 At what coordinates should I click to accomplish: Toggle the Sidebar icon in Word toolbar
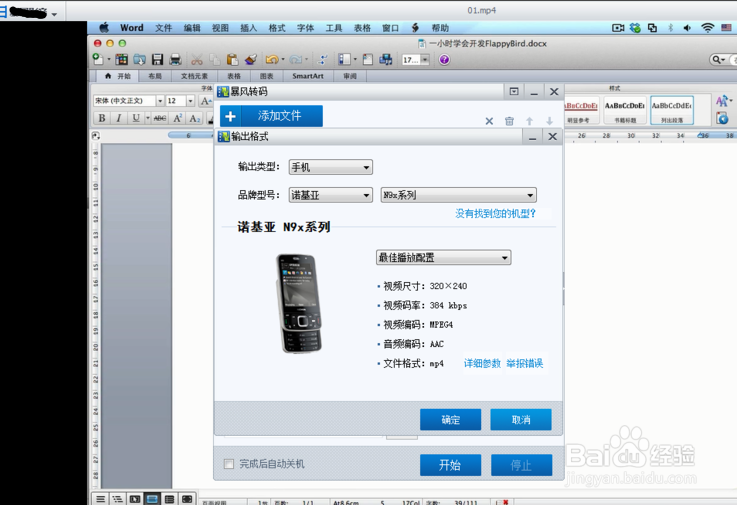point(345,59)
